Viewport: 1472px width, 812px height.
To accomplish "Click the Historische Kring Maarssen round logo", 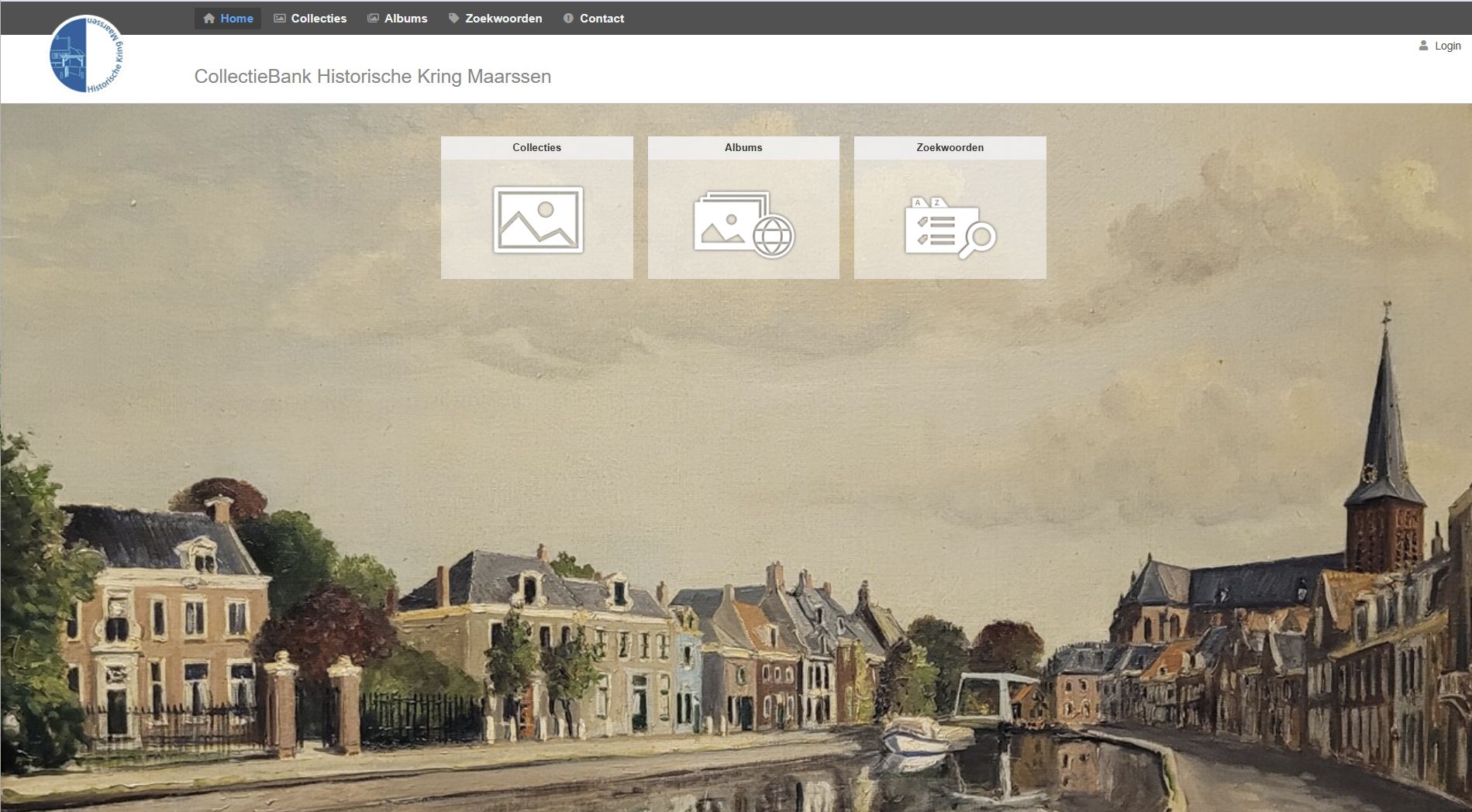I will pyautogui.click(x=86, y=54).
